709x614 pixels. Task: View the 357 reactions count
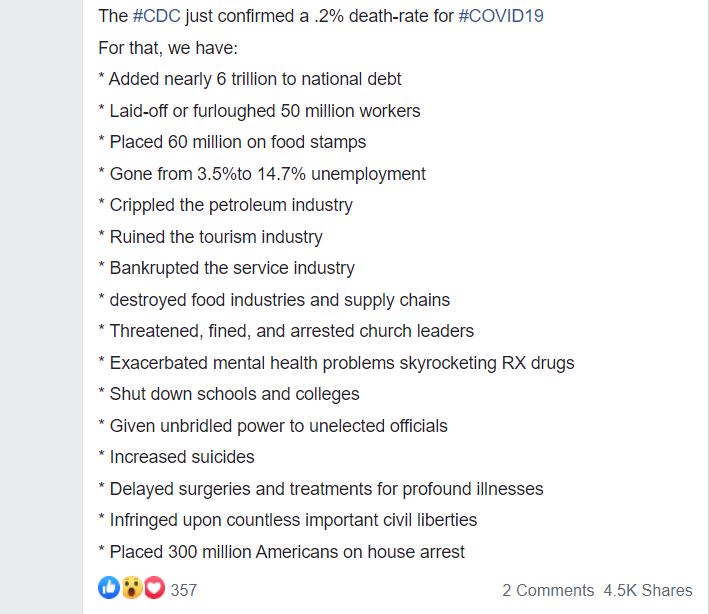click(x=184, y=590)
